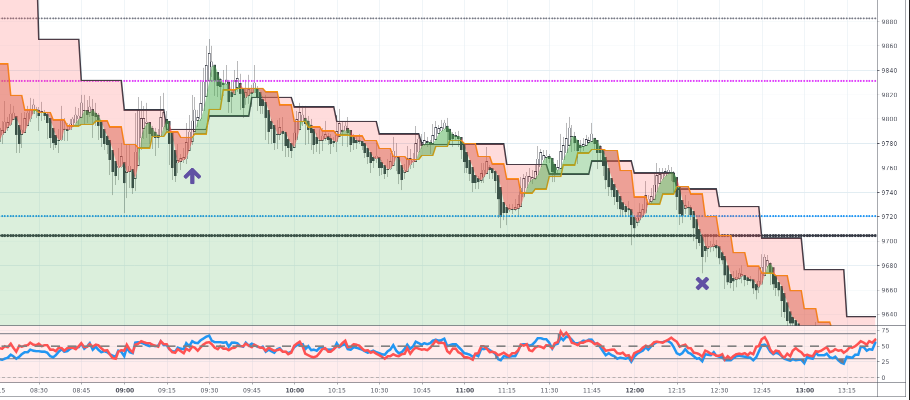Image resolution: width=910 pixels, height=400 pixels.
Task: Click the 12:00 time axis label
Action: coord(635,390)
